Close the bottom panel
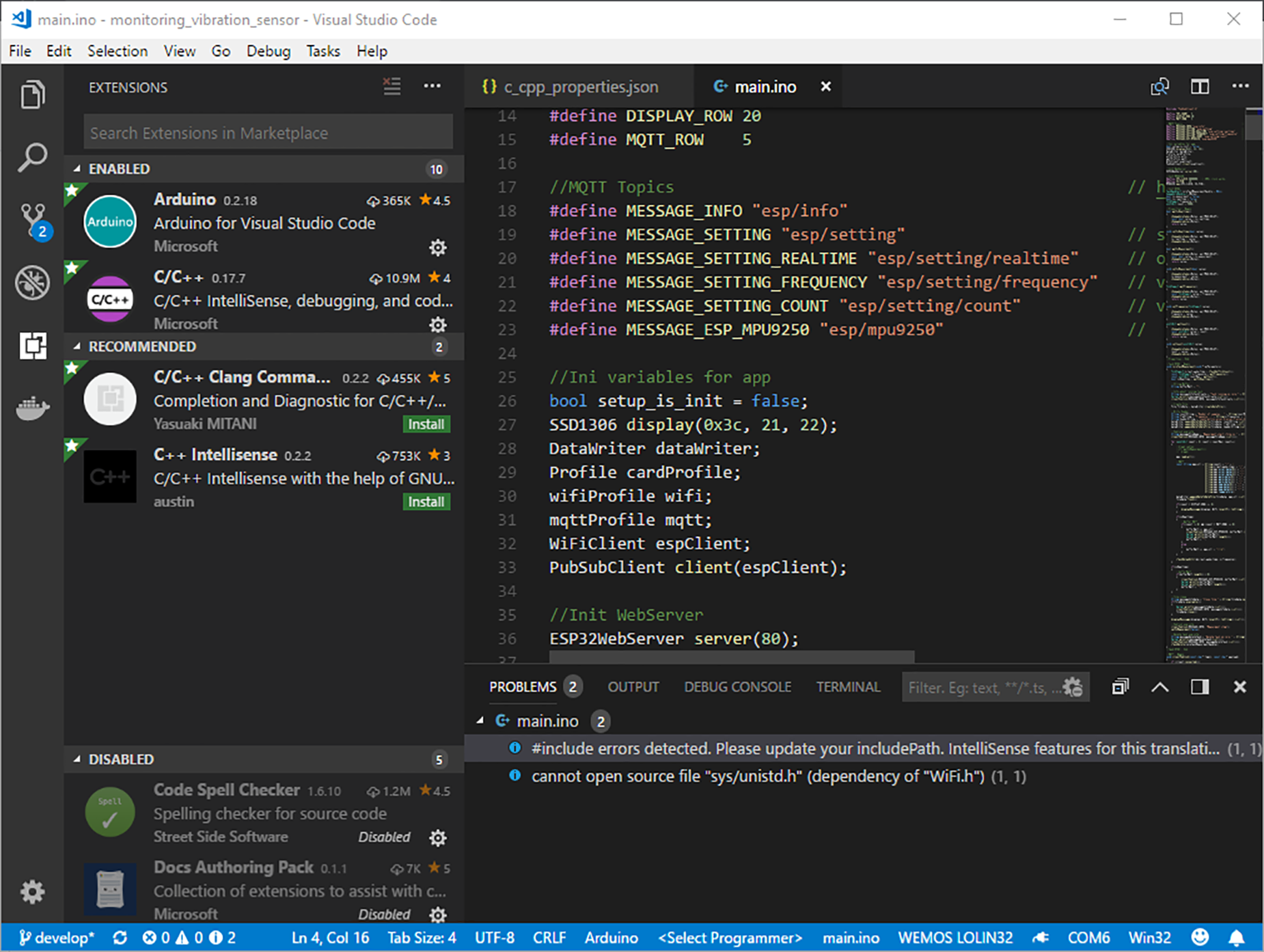1264x952 pixels. (1239, 687)
